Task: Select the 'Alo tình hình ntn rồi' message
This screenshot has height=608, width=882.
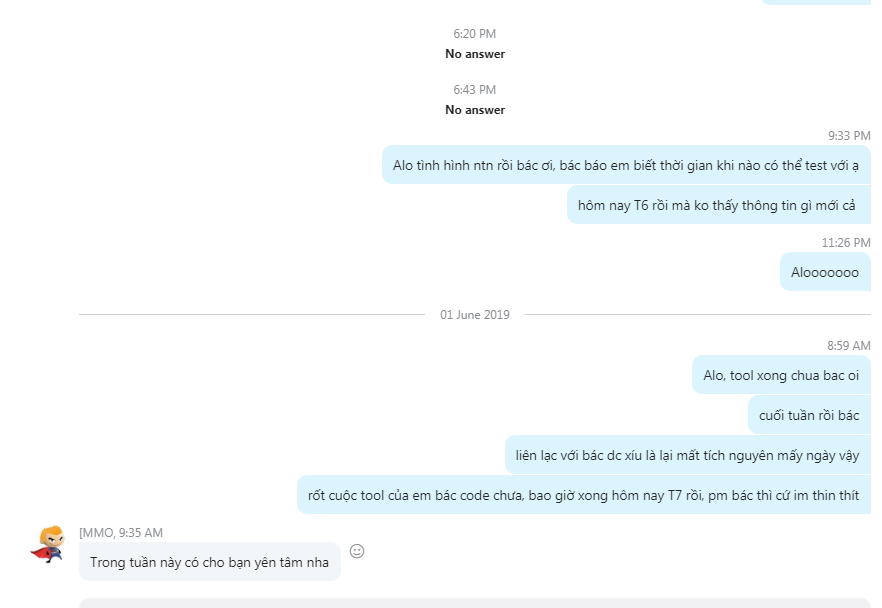Action: pyautogui.click(x=626, y=165)
